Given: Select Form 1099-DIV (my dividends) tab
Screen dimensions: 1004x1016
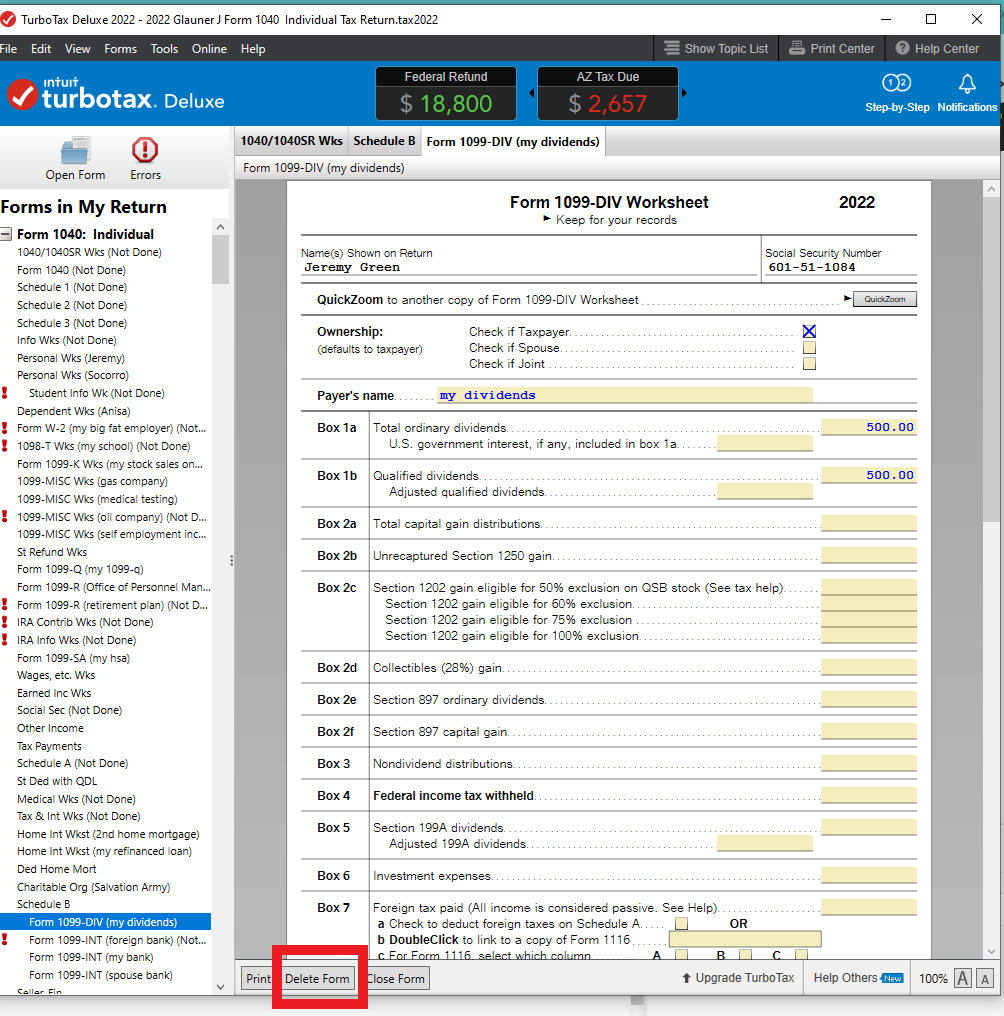Looking at the screenshot, I should coord(513,141).
